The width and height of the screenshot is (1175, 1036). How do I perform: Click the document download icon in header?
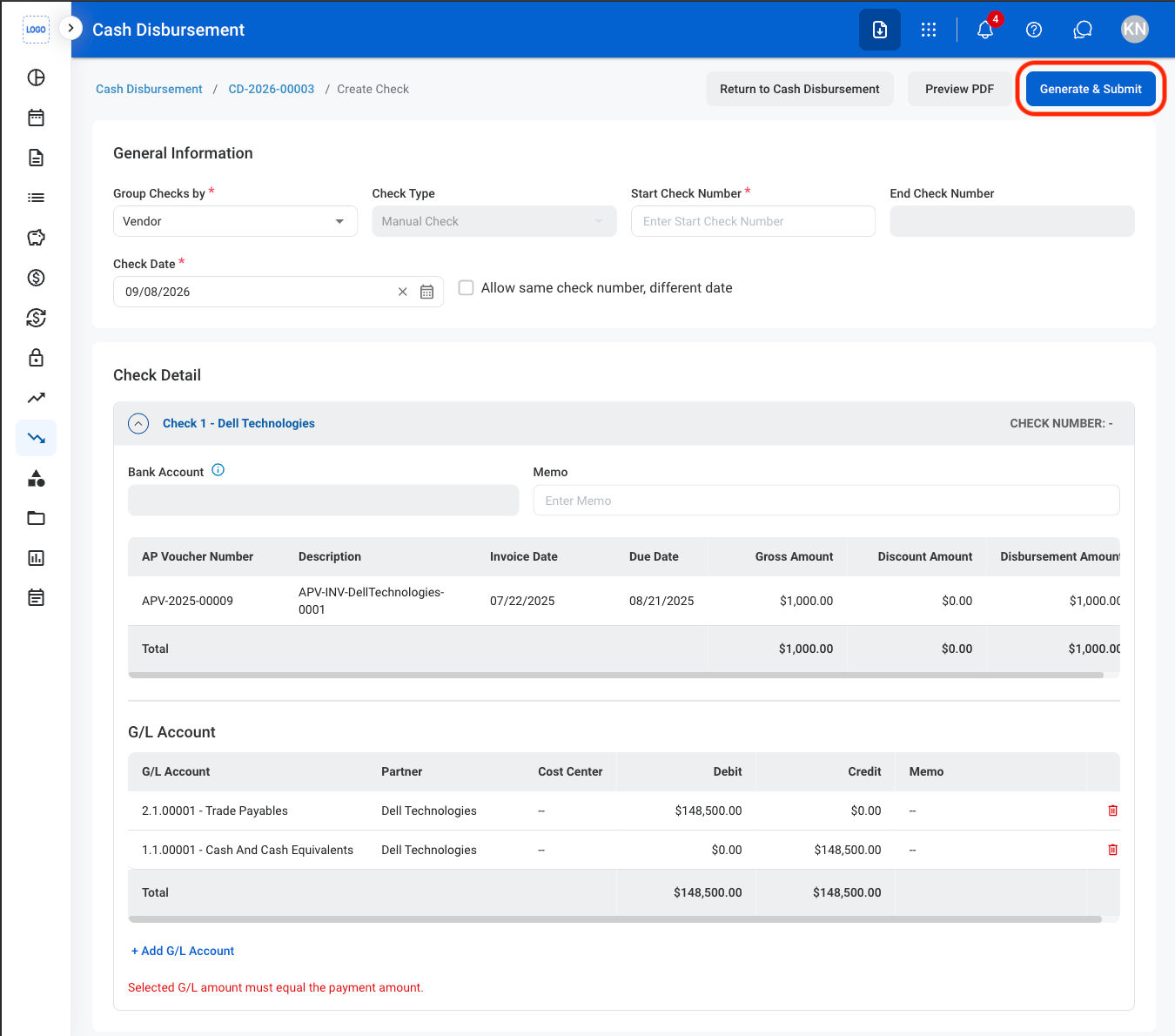880,30
